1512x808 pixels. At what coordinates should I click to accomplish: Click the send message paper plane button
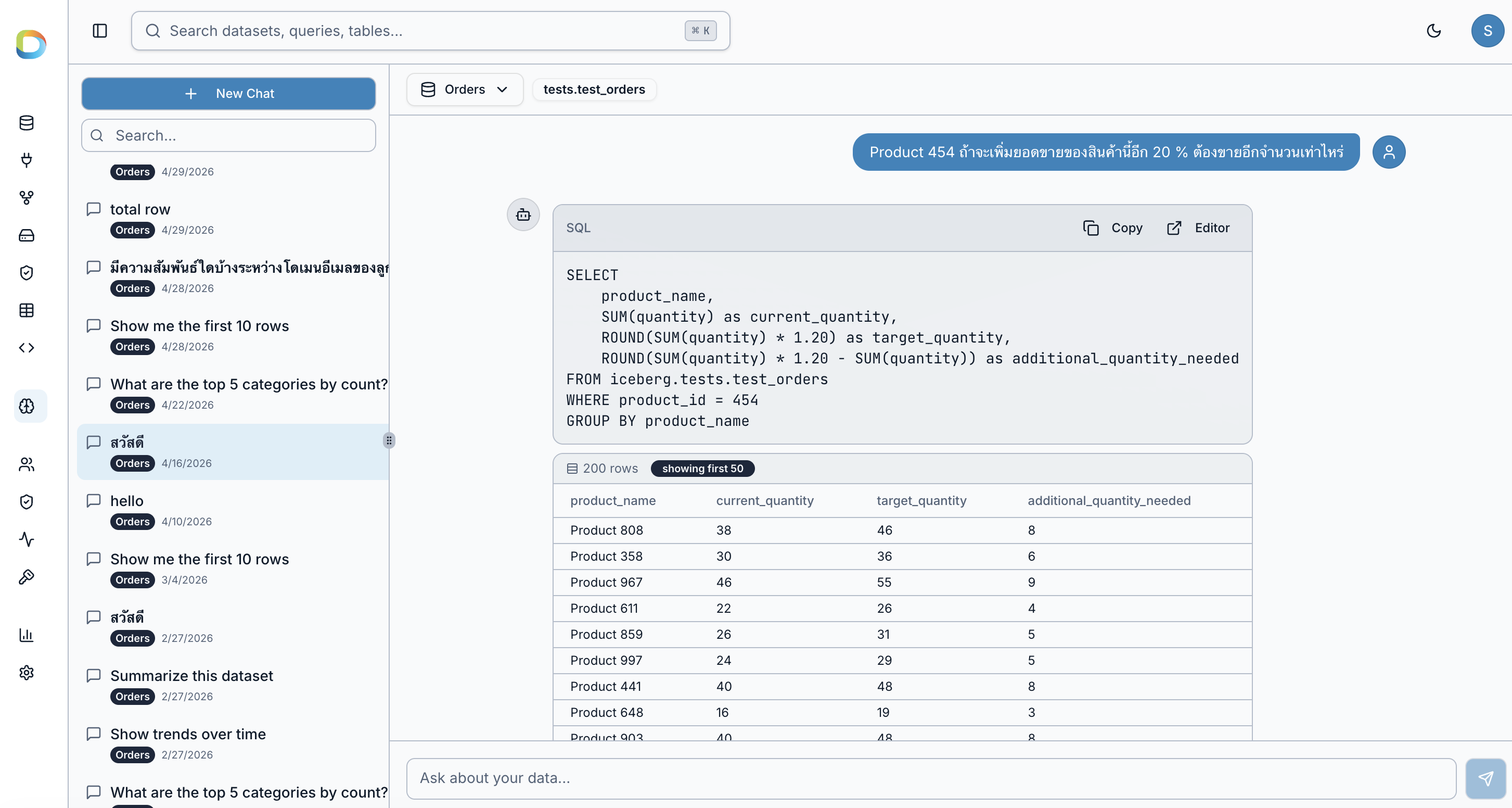(1485, 779)
